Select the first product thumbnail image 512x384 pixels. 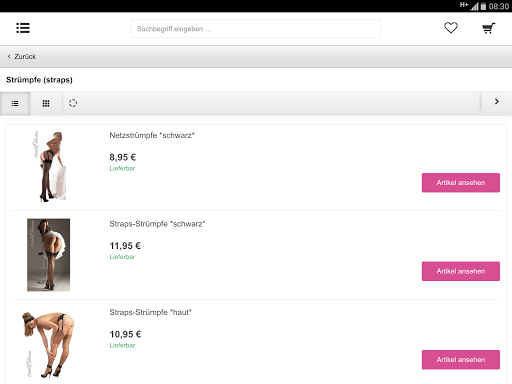tap(50, 166)
